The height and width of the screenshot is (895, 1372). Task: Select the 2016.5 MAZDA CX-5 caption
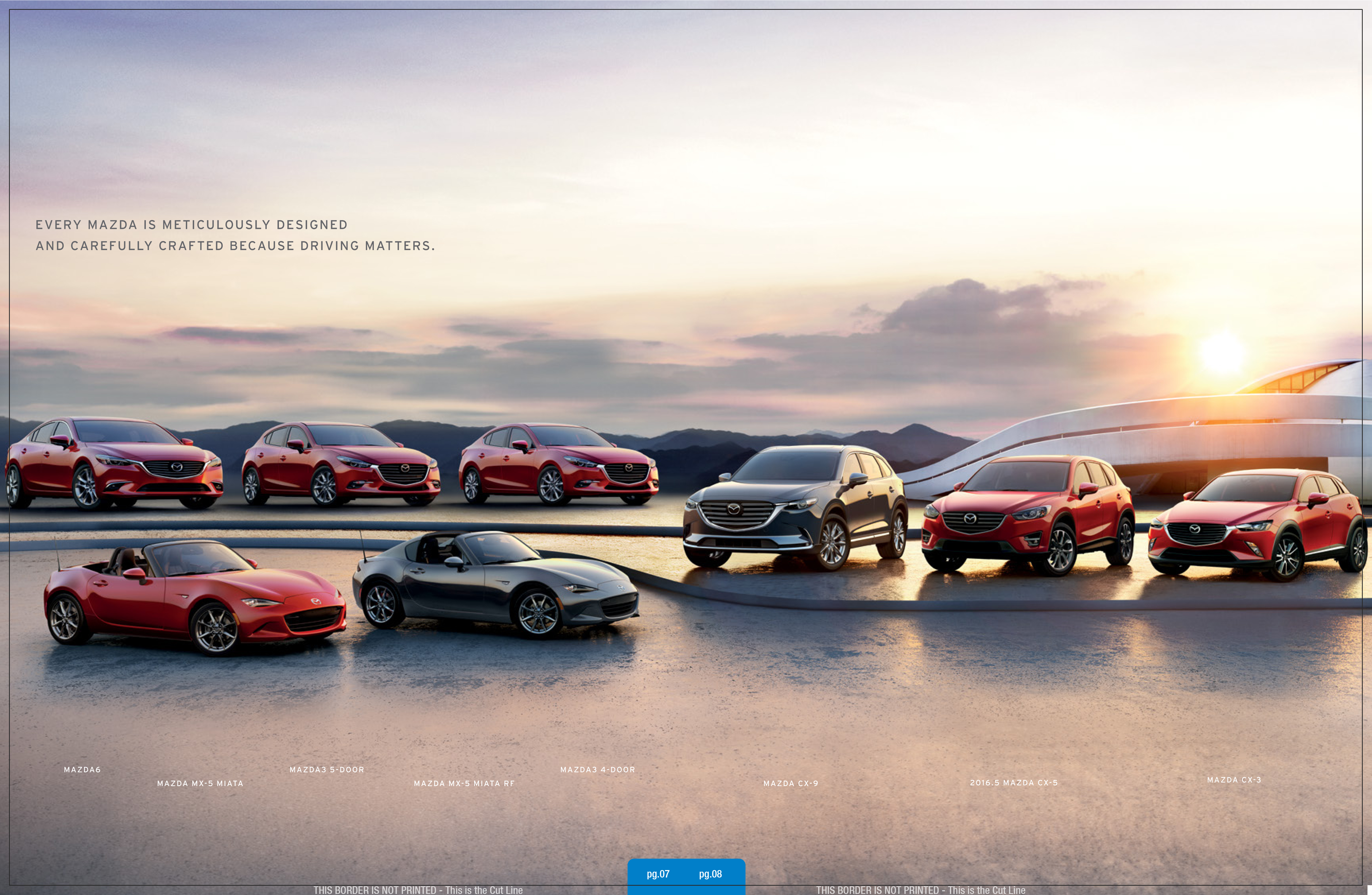point(1014,783)
